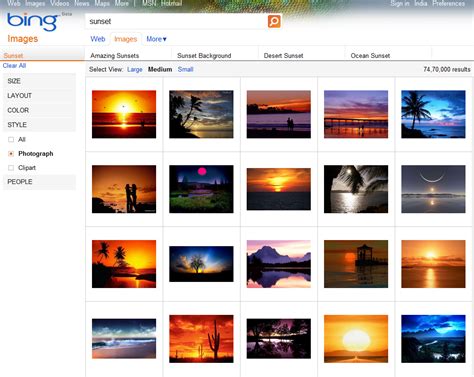
Task: Open News in the top navigation
Action: point(82,3)
